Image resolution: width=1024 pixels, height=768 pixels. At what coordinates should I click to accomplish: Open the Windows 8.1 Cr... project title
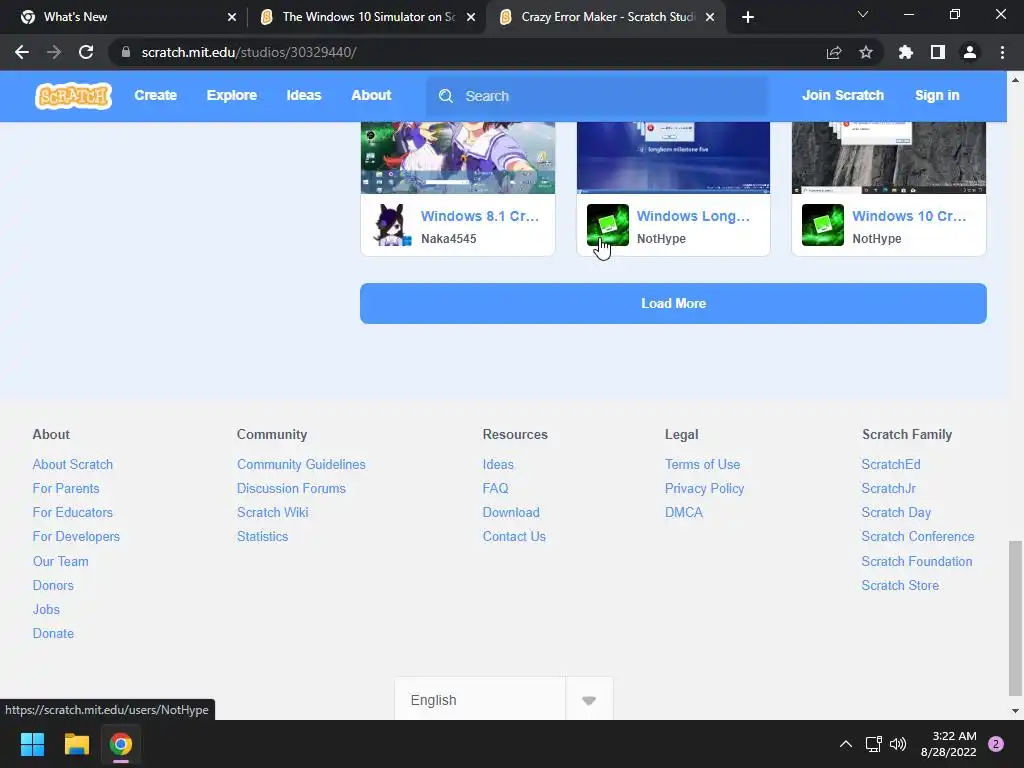click(480, 216)
